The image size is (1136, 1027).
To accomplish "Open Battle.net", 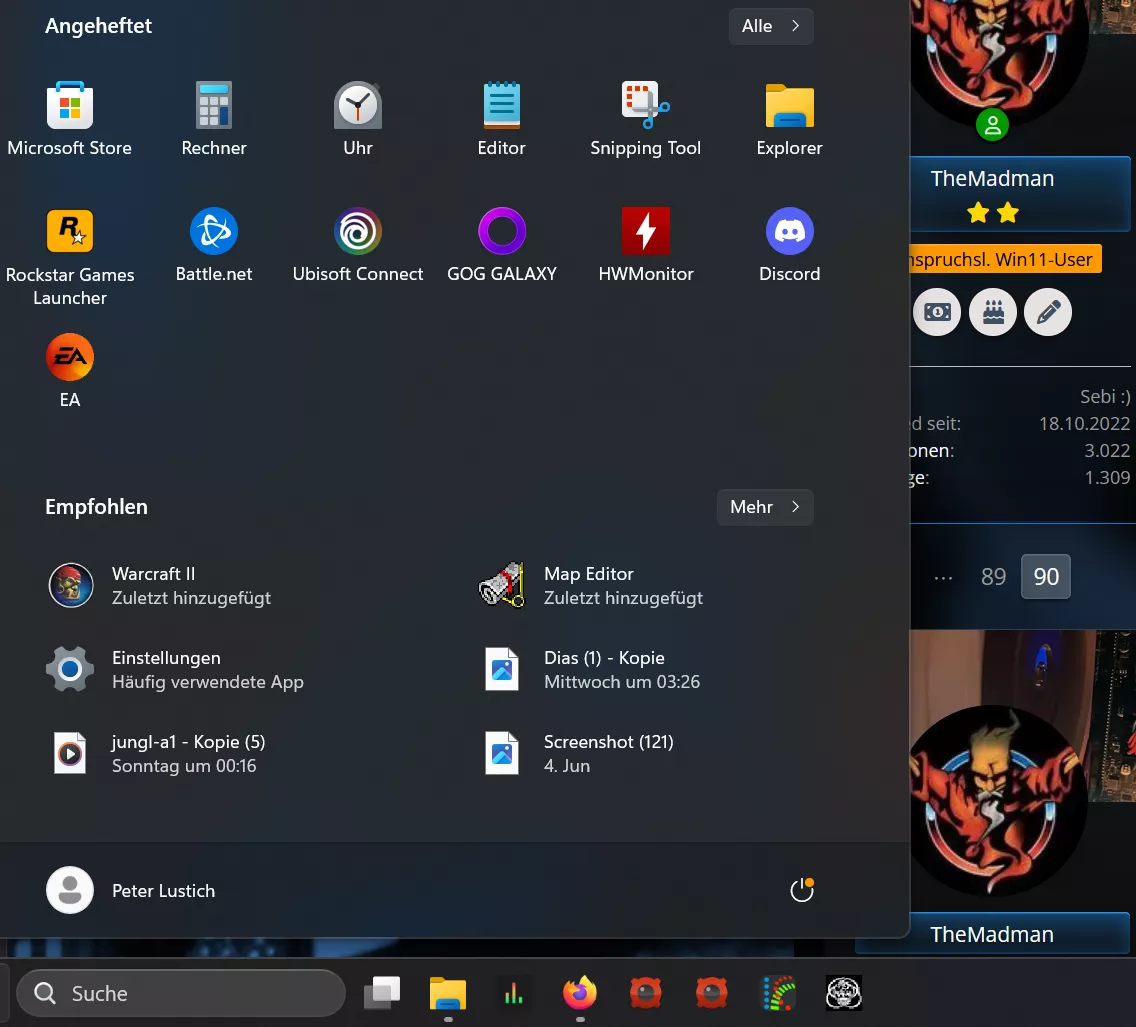I will (214, 246).
